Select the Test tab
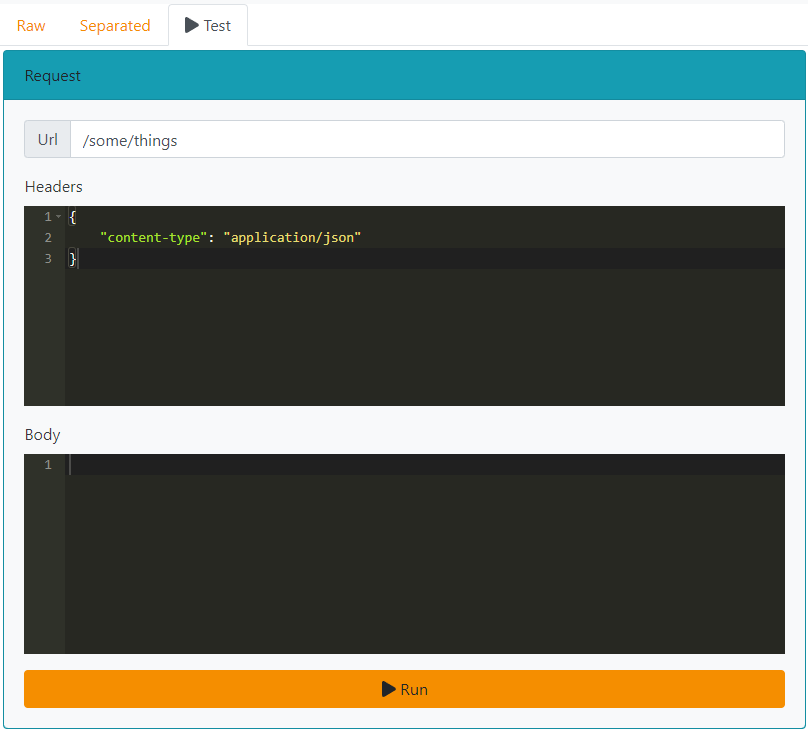 (x=208, y=25)
